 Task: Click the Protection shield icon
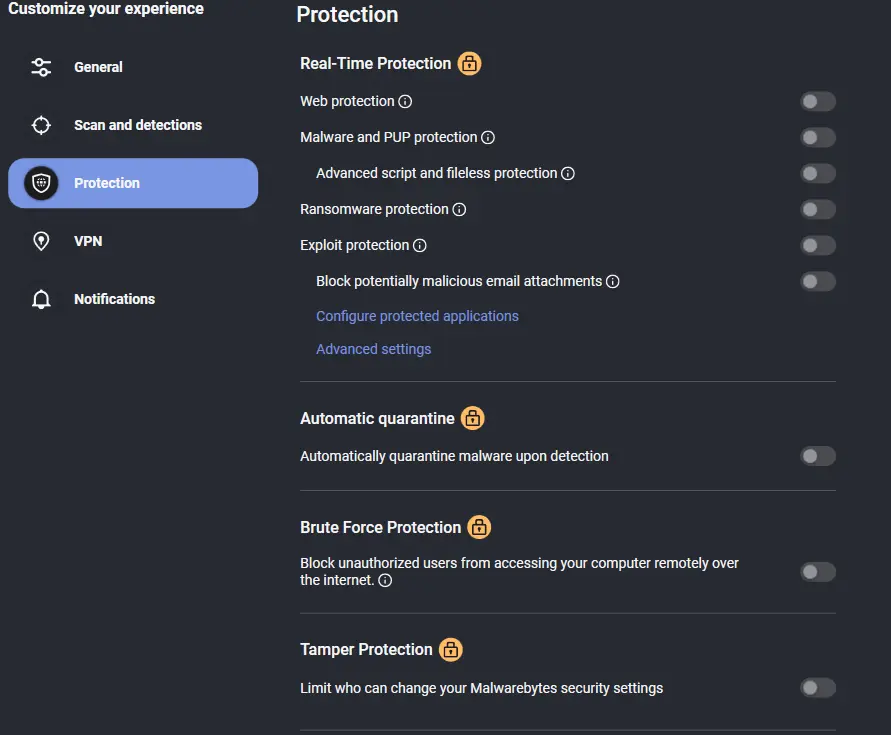pos(41,183)
